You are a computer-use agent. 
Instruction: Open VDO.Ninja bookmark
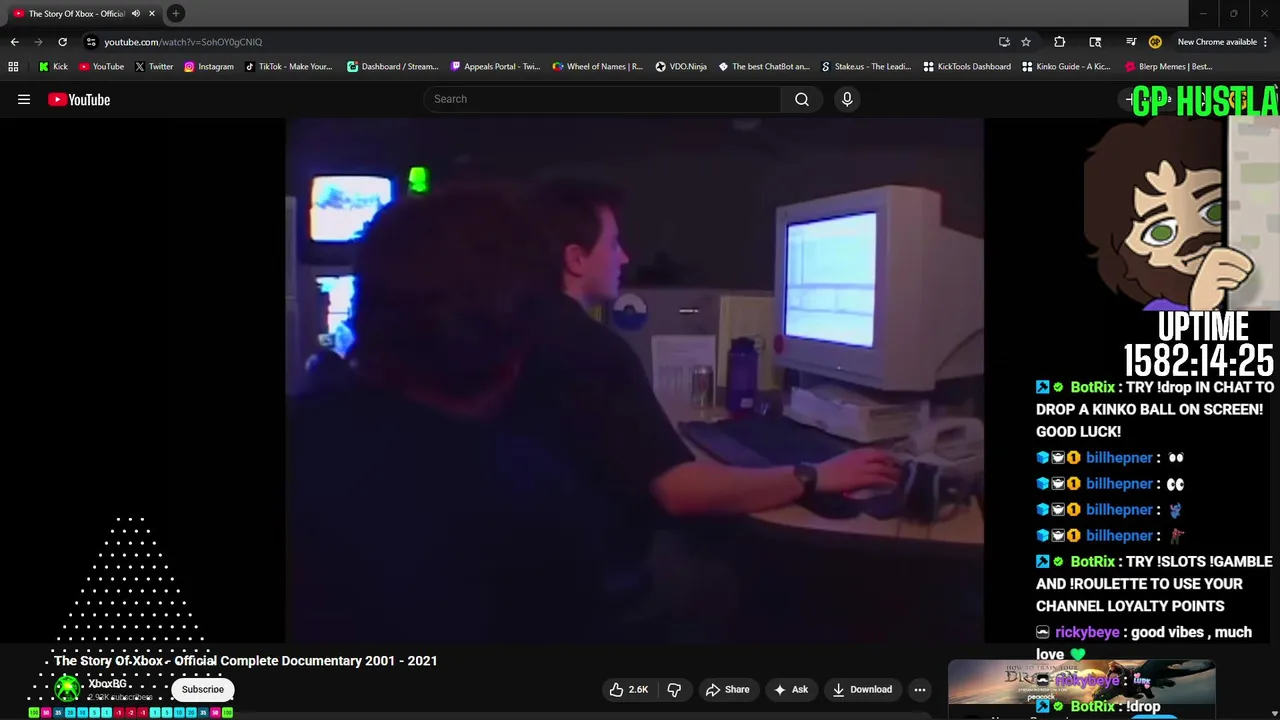(x=681, y=67)
